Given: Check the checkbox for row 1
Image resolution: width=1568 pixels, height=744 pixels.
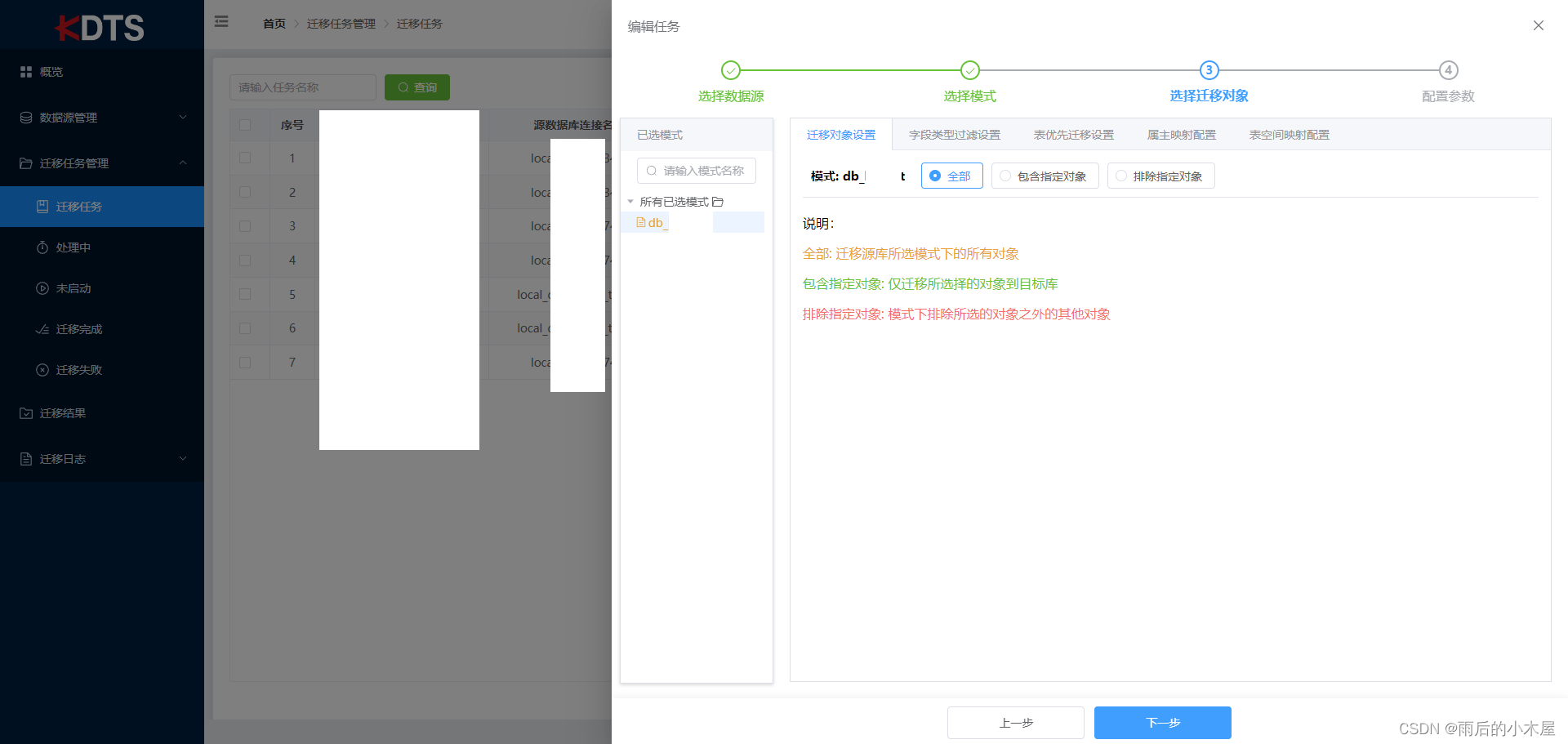Looking at the screenshot, I should click(x=245, y=158).
